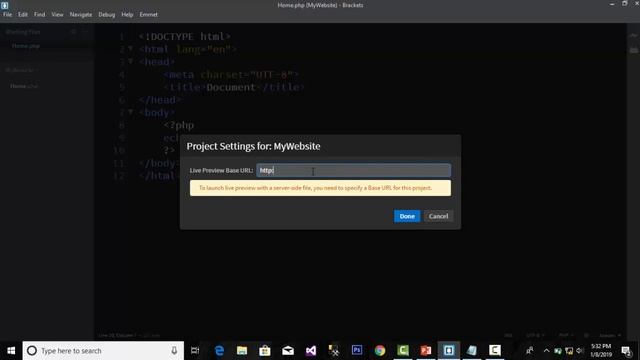
Task: Click the Brackets app icon in title bar
Action: coord(4,5)
